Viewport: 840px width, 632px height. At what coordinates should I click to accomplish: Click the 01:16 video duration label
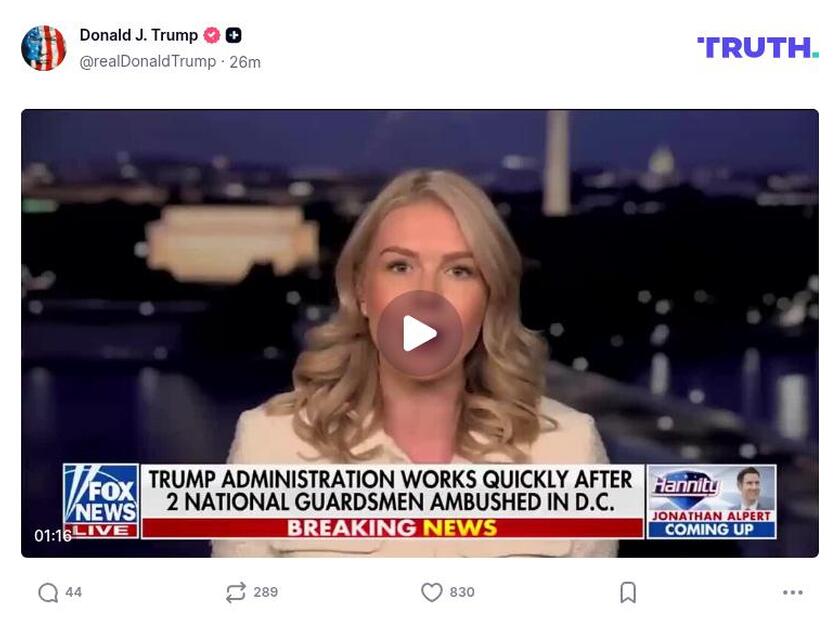[x=52, y=536]
